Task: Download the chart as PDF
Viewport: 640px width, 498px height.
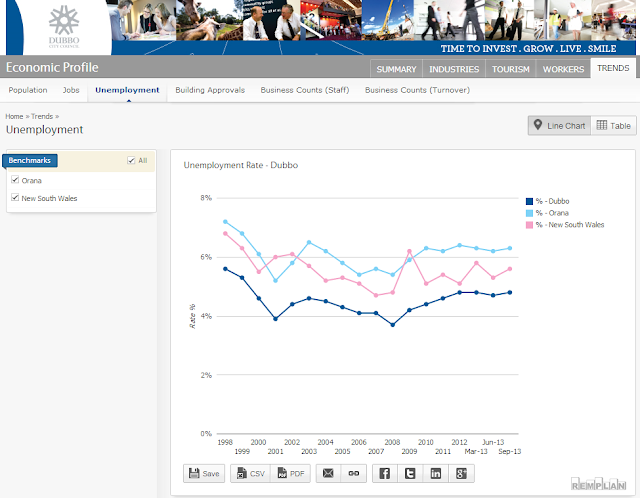Action: tap(291, 474)
